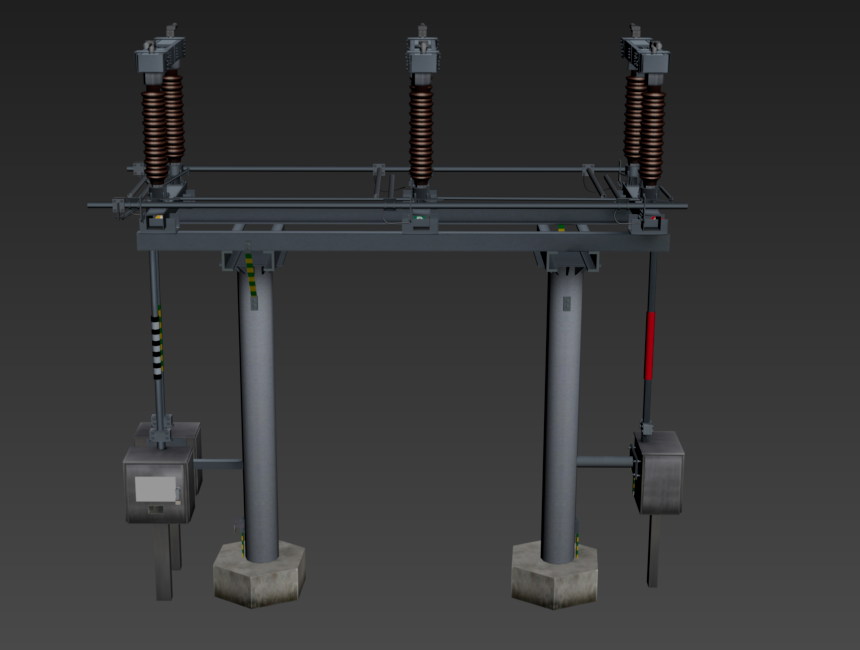This screenshot has width=860, height=650.
Task: Select the horizontal steel platform beam
Action: (402, 241)
